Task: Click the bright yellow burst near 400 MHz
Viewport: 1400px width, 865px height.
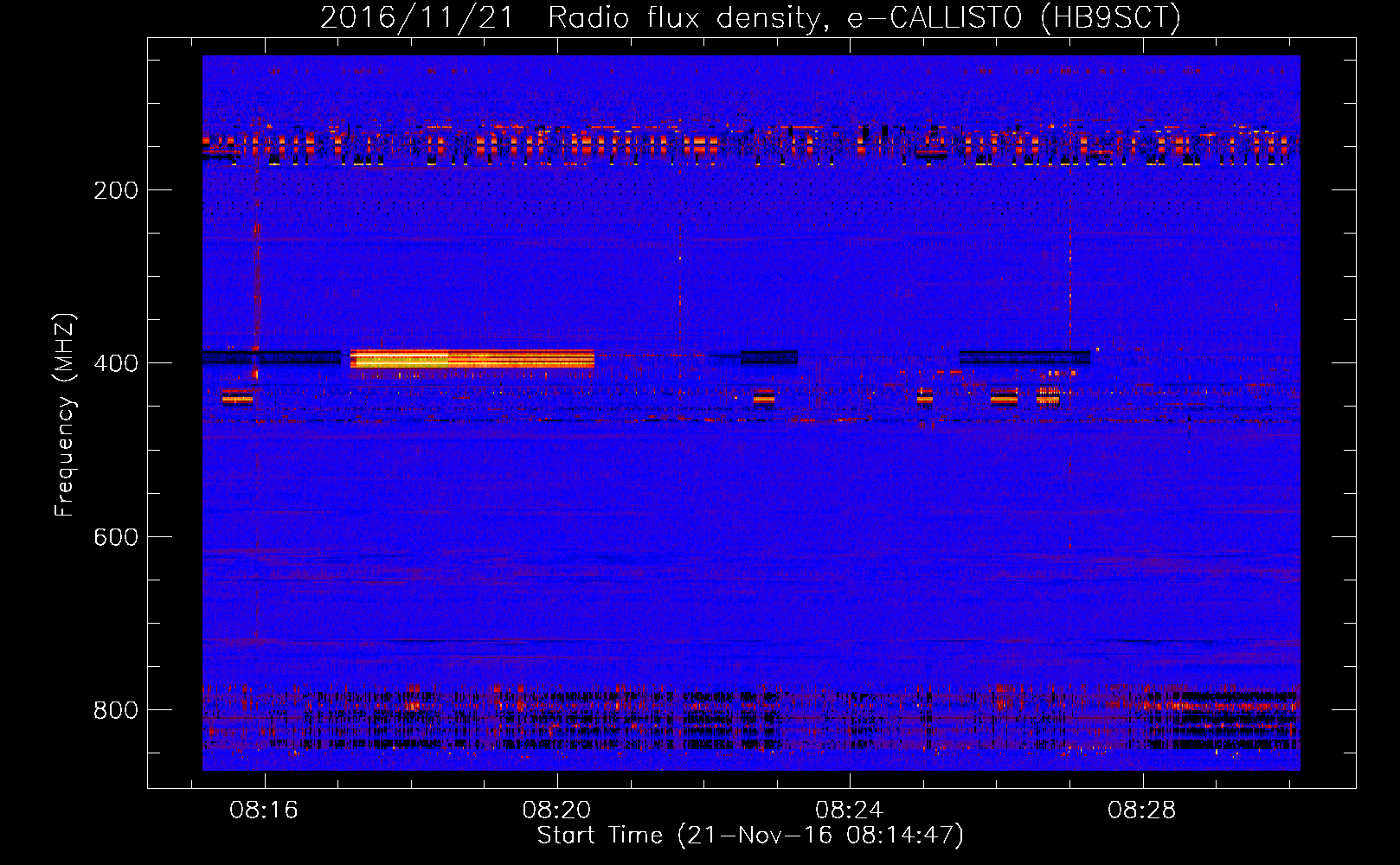Action: click(x=472, y=359)
